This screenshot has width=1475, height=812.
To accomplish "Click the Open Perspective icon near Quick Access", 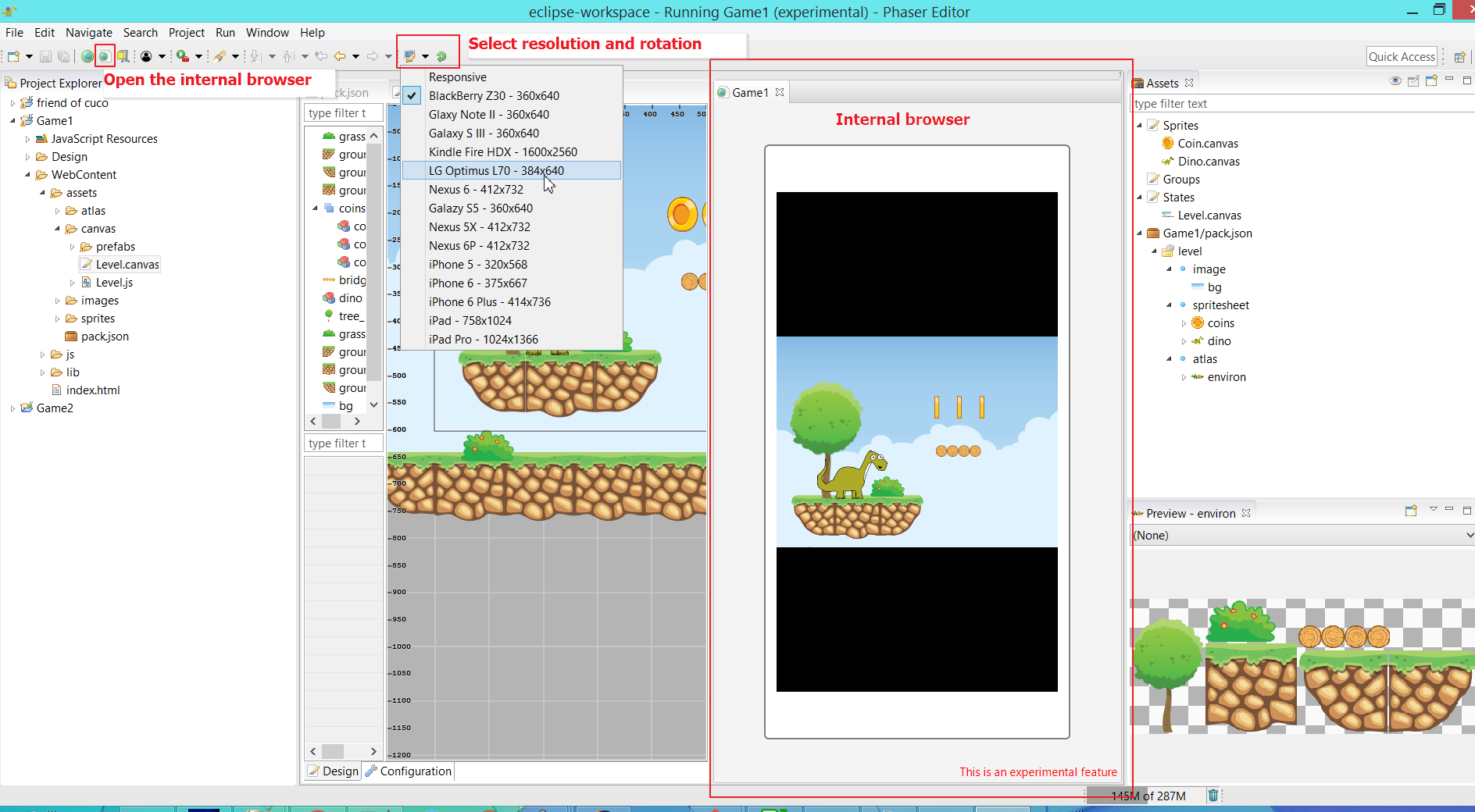I will (1459, 56).
